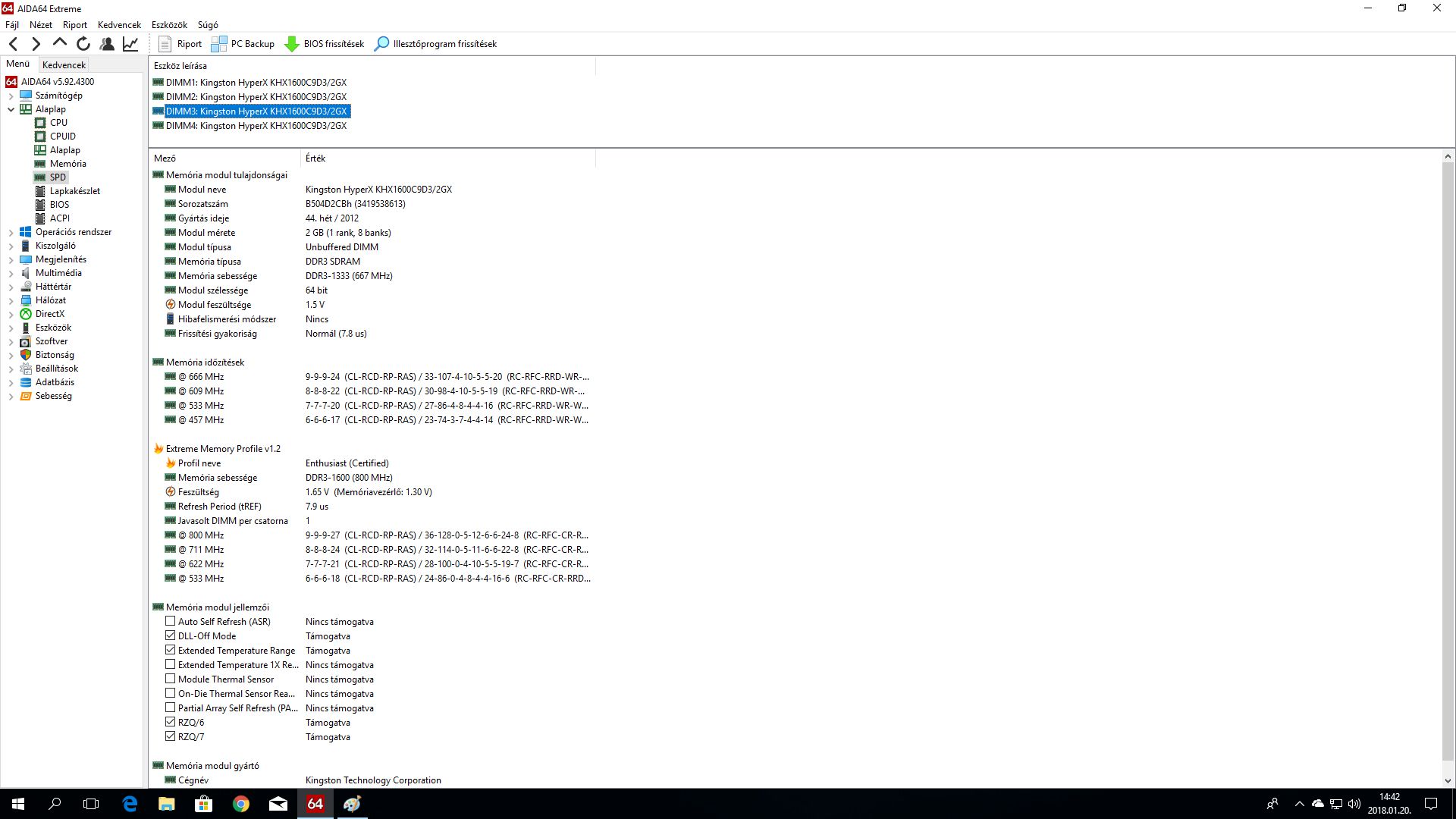Toggle Module Thermal Sensor checkbox

point(170,679)
